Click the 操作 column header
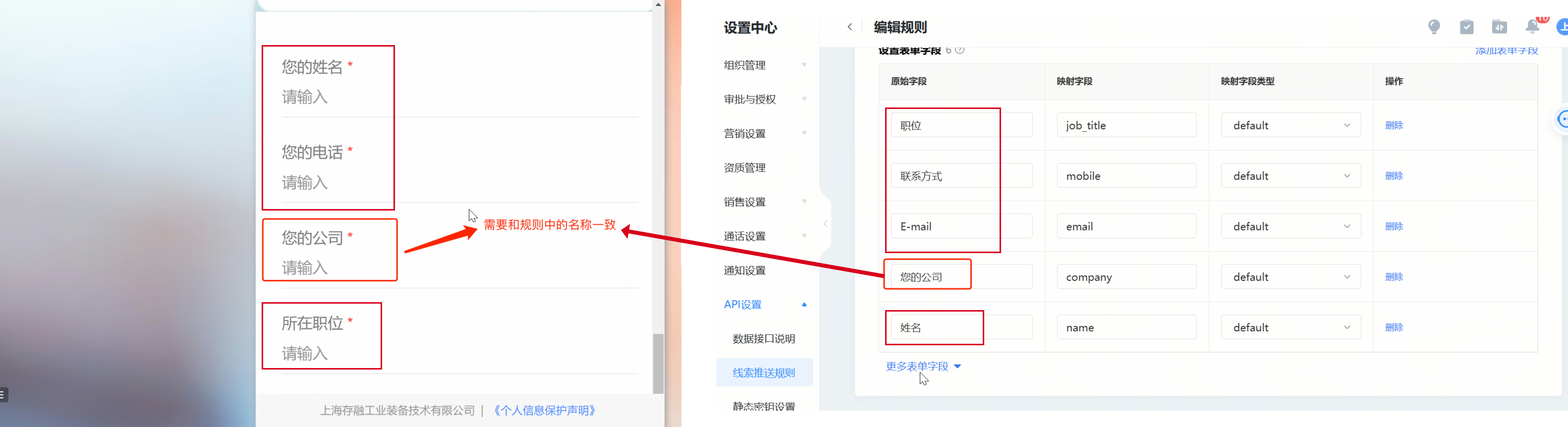 coord(1394,81)
